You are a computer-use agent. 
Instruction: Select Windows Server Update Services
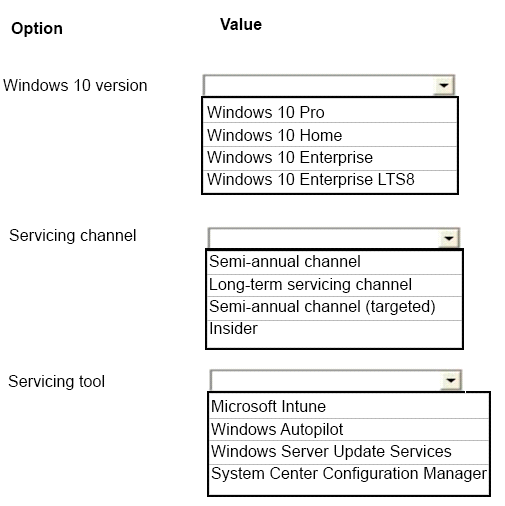349,452
